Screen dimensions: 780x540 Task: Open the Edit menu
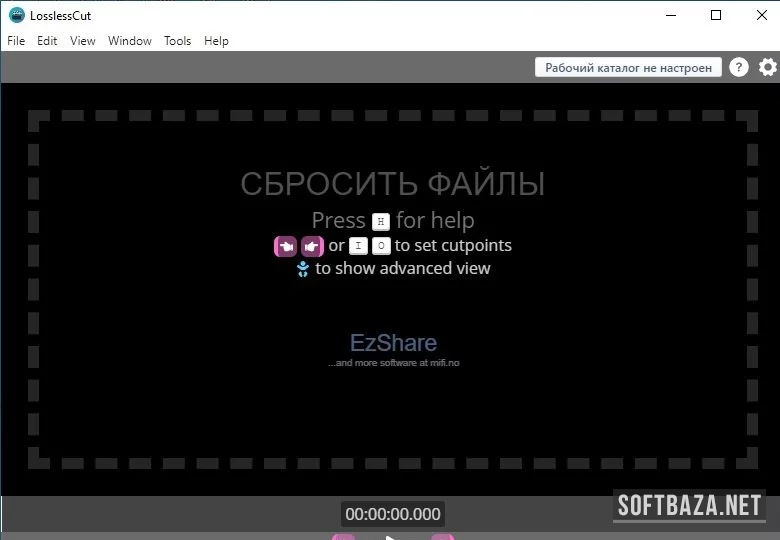(47, 41)
